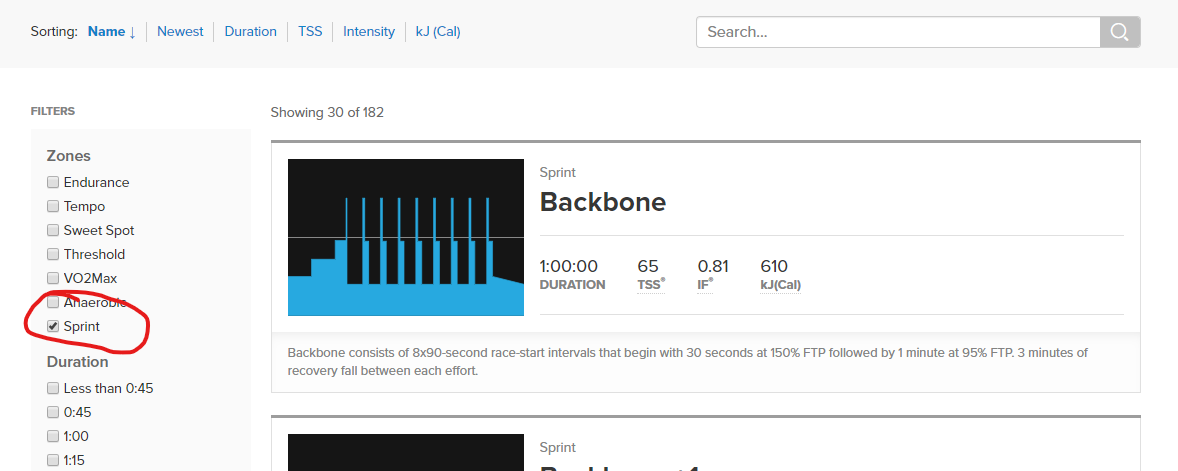Uncheck the Sprint zone filter
The width and height of the screenshot is (1178, 471).
pyautogui.click(x=53, y=326)
